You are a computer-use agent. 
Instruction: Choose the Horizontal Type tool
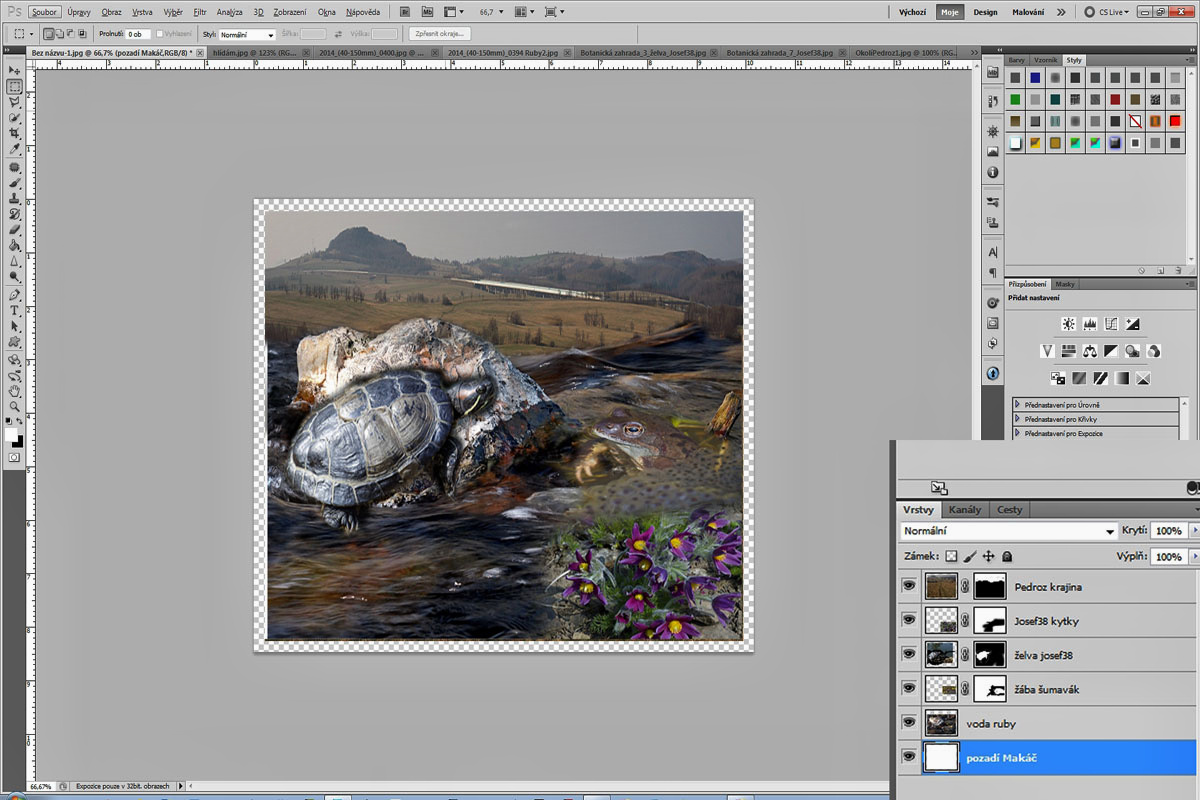(15, 311)
